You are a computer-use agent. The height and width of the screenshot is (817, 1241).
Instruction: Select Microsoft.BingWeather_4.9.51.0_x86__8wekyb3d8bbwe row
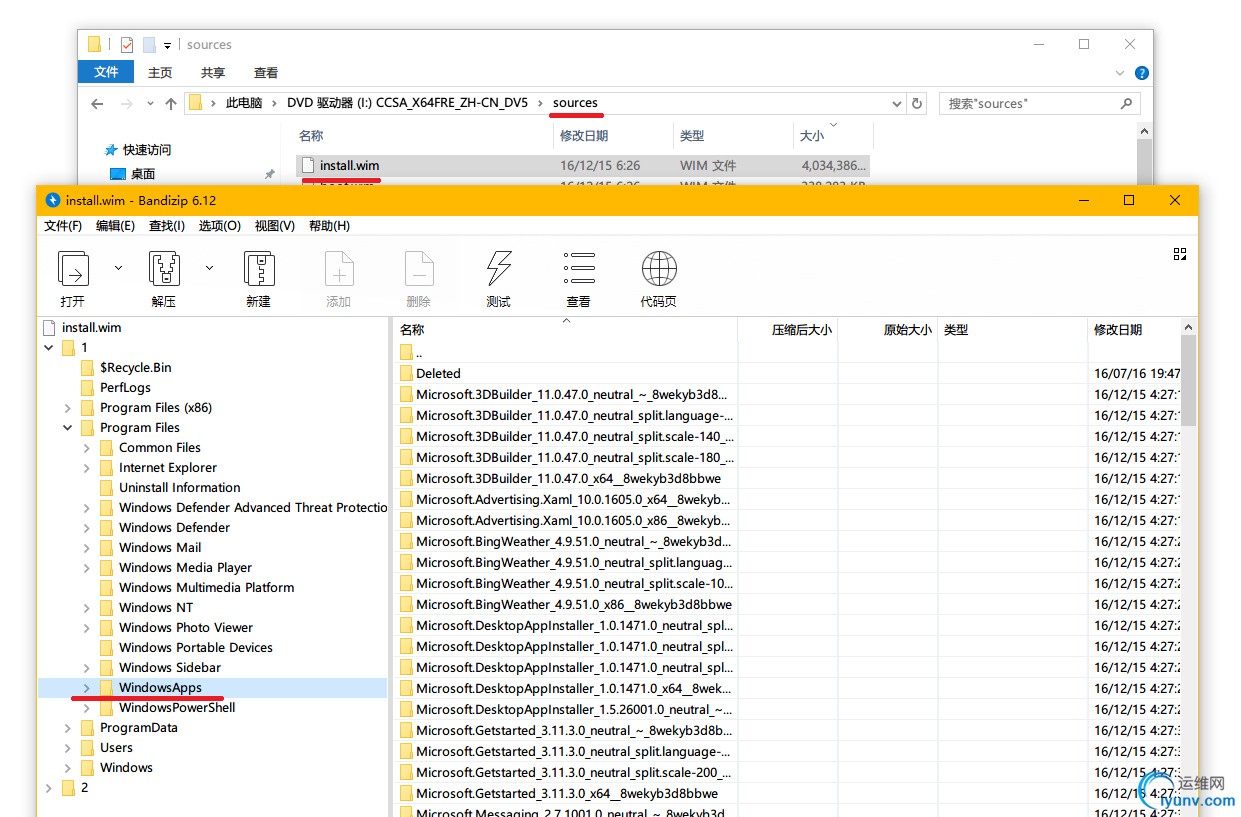[568, 604]
